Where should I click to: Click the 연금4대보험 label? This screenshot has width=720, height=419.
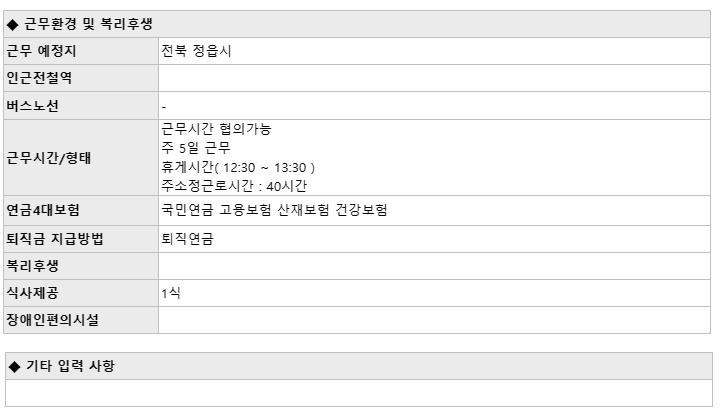coord(43,210)
